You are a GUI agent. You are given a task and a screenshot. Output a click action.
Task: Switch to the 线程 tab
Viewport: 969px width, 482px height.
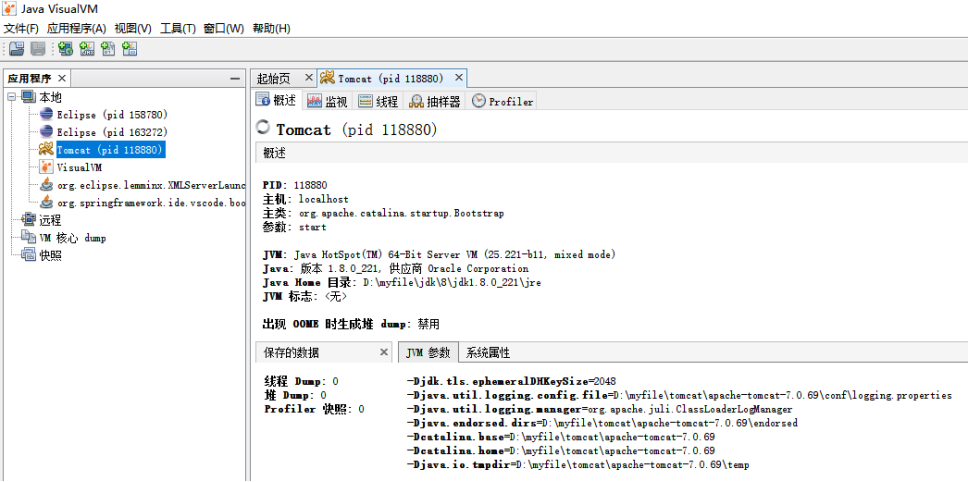(378, 101)
